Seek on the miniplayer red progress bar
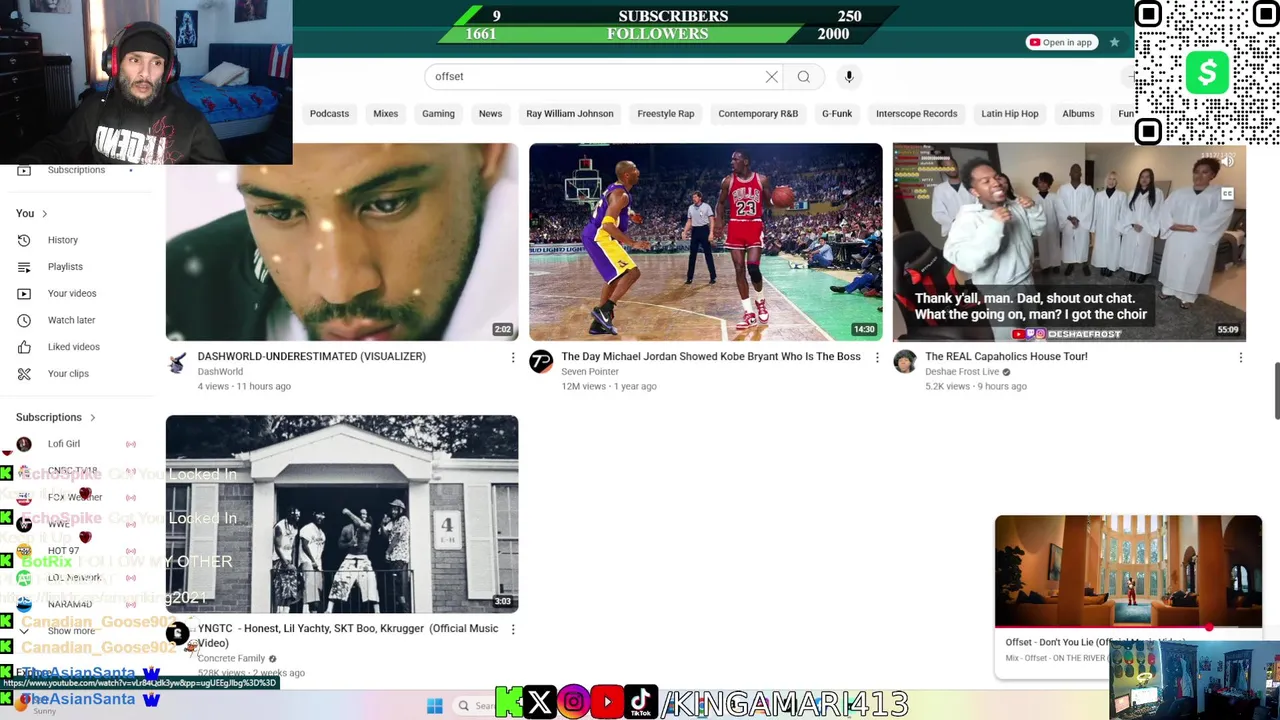 pos(1128,629)
